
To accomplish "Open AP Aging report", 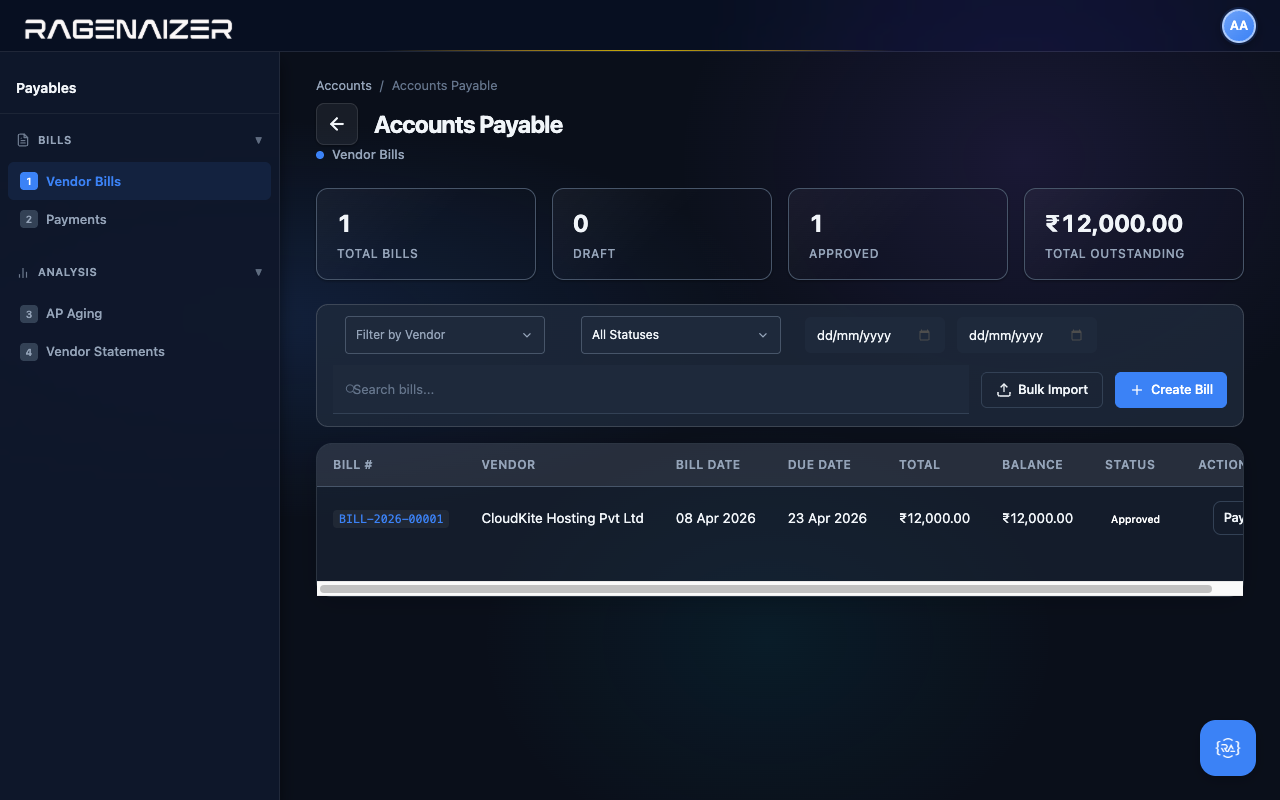I will pyautogui.click(x=139, y=313).
